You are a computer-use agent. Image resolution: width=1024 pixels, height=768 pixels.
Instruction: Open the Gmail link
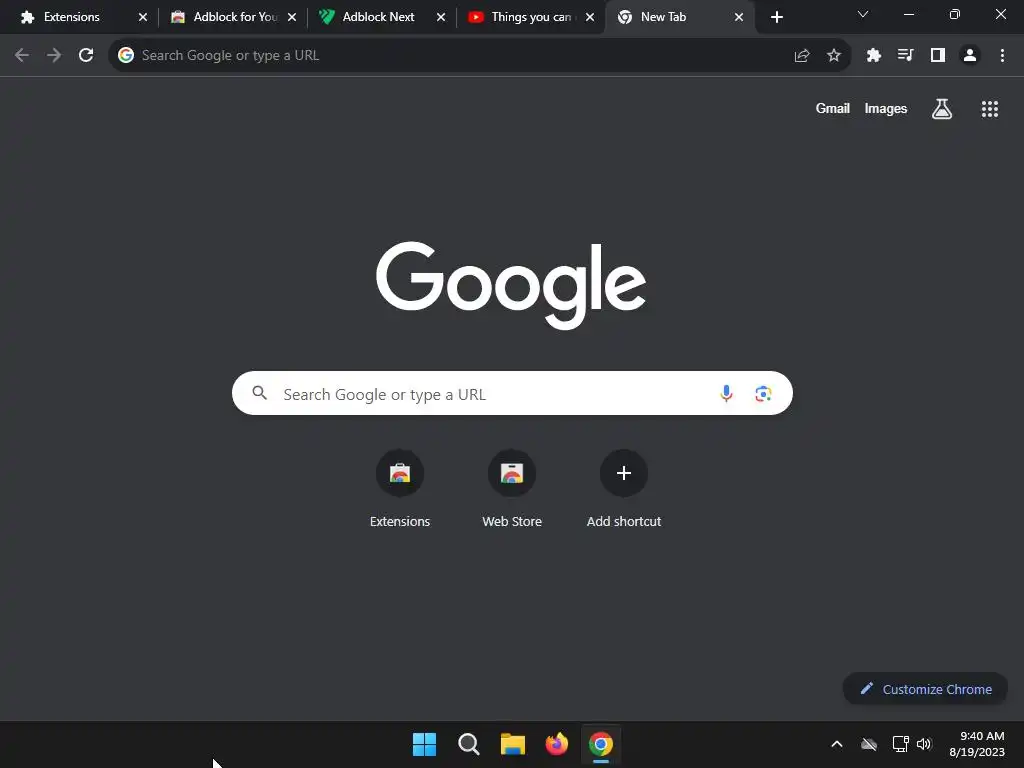(833, 109)
